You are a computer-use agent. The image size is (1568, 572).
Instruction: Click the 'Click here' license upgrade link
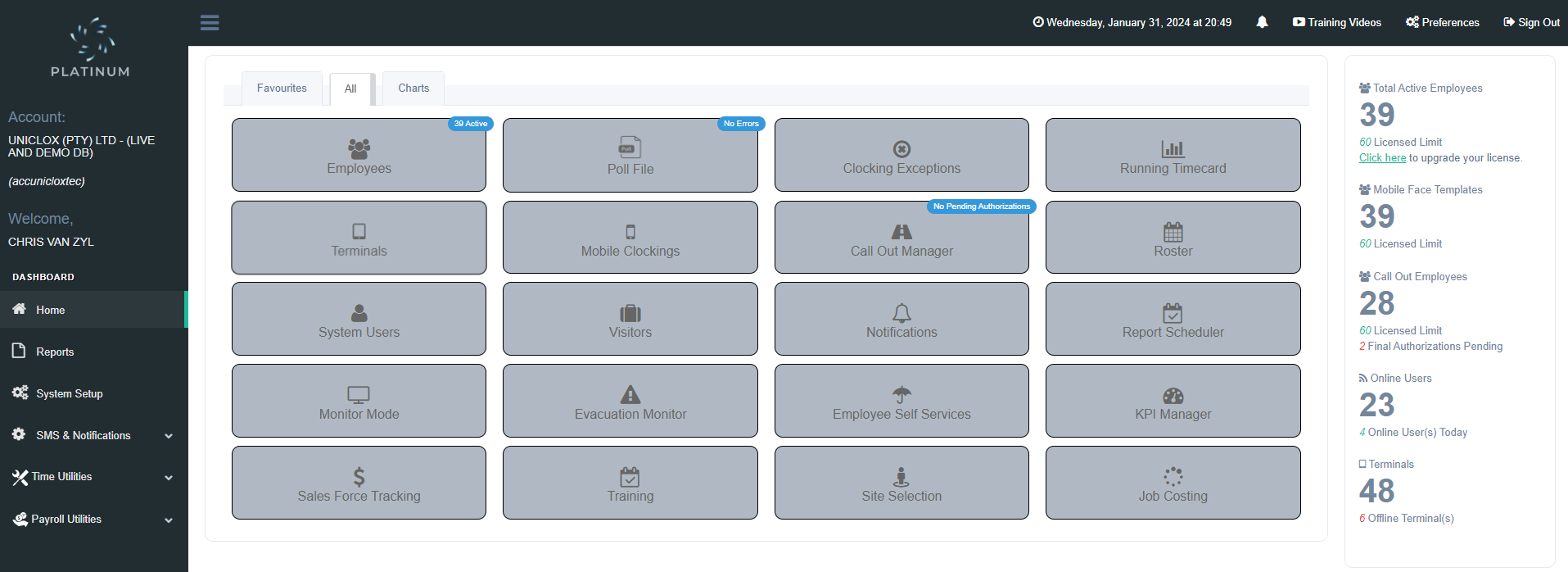(1382, 158)
